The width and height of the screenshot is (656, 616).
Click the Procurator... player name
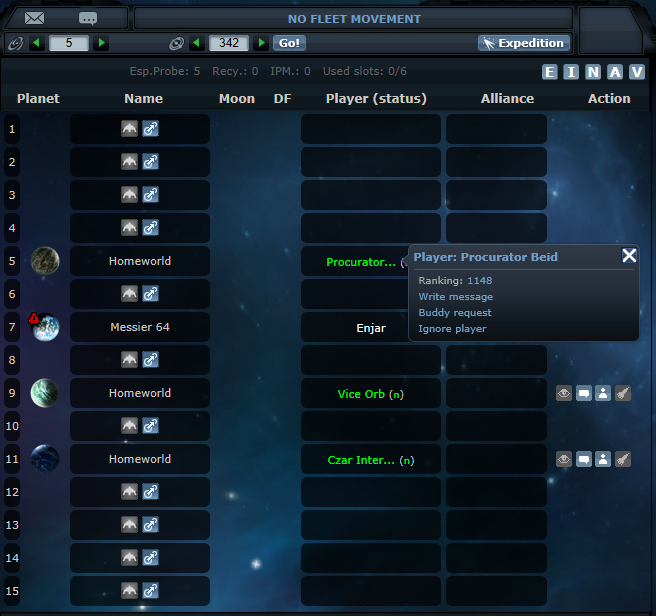pyautogui.click(x=361, y=262)
